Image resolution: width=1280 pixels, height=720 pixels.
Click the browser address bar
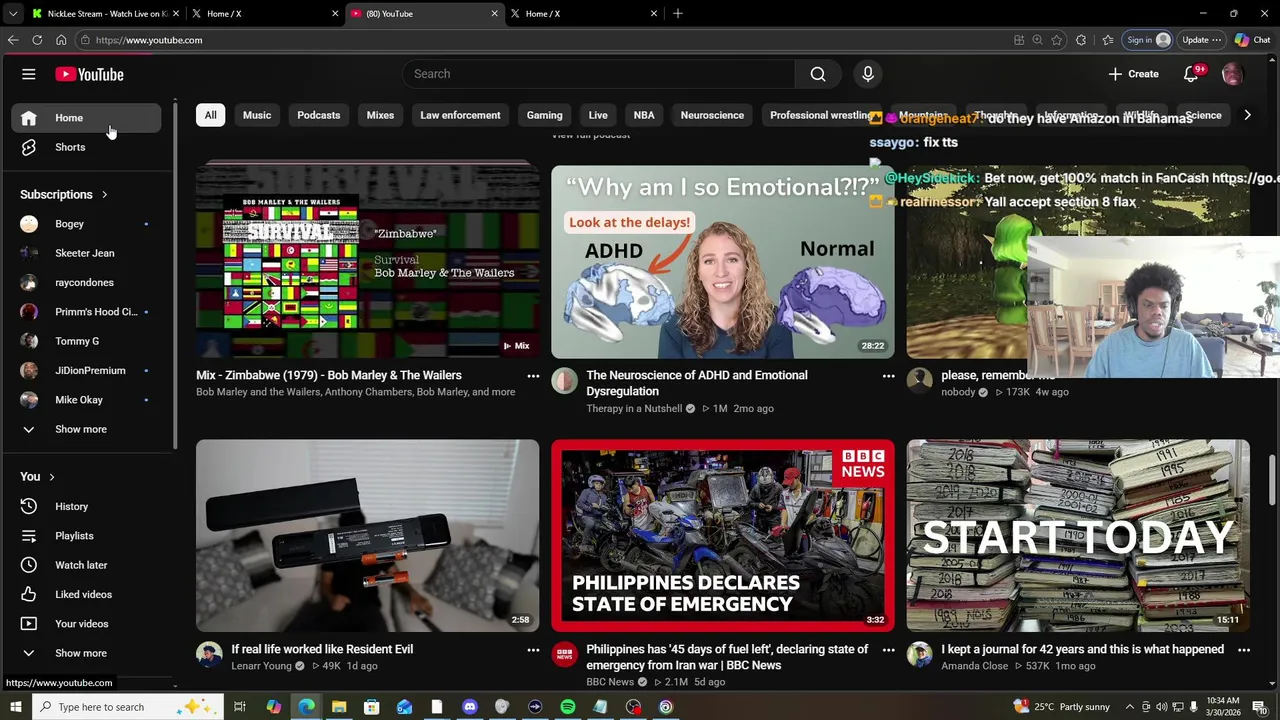[x=540, y=40]
